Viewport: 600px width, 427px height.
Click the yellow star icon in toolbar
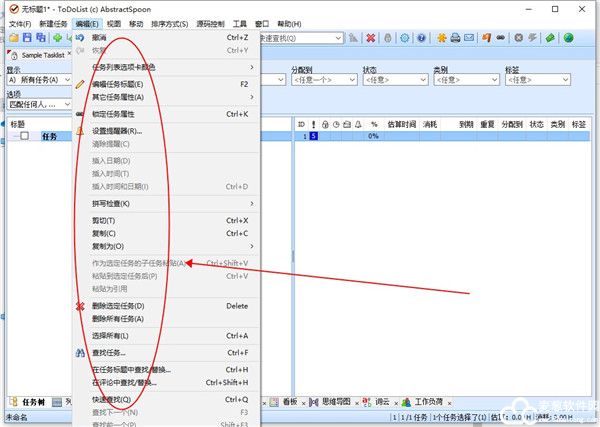tap(441, 38)
